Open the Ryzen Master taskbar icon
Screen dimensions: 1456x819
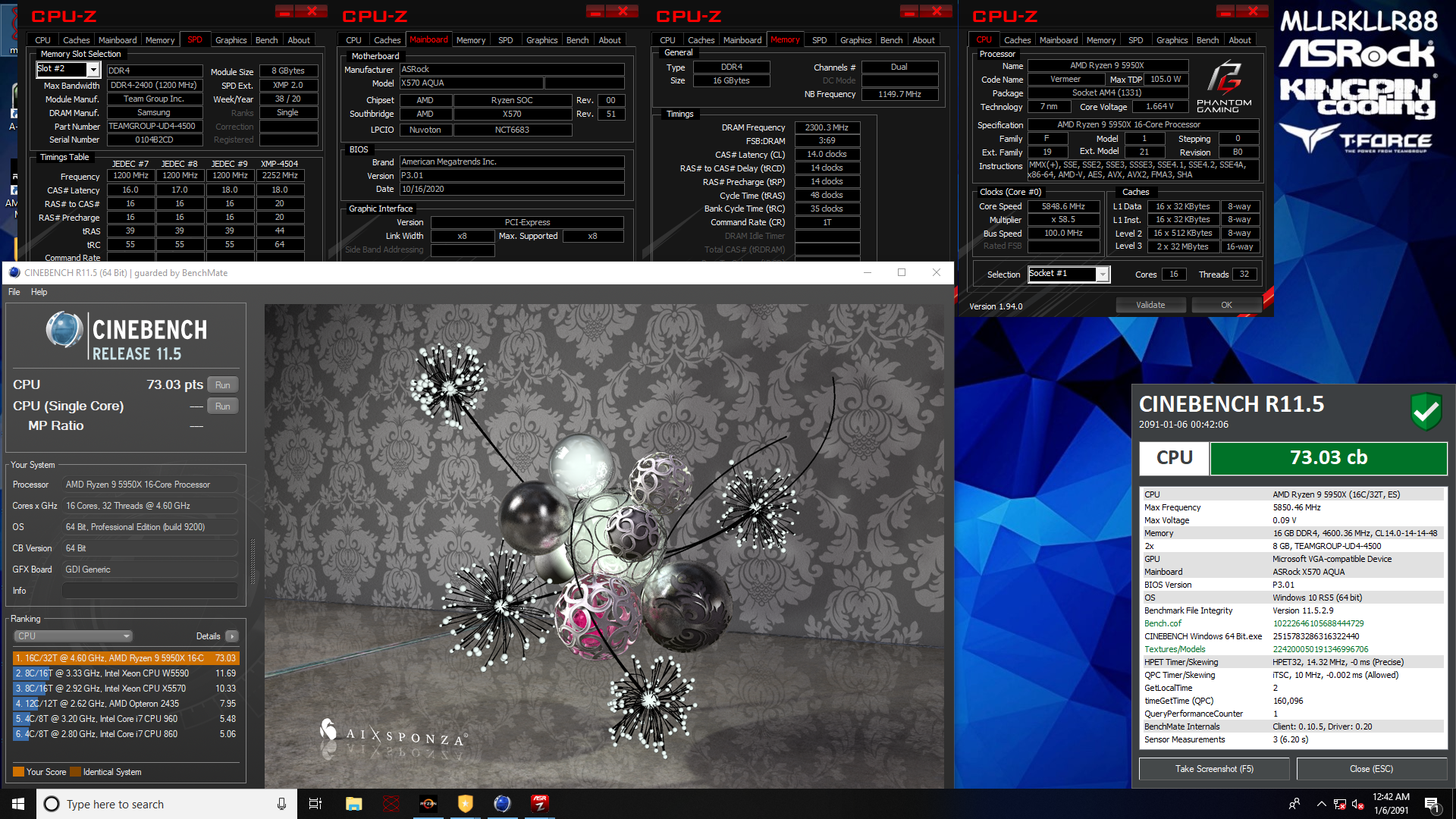[428, 804]
